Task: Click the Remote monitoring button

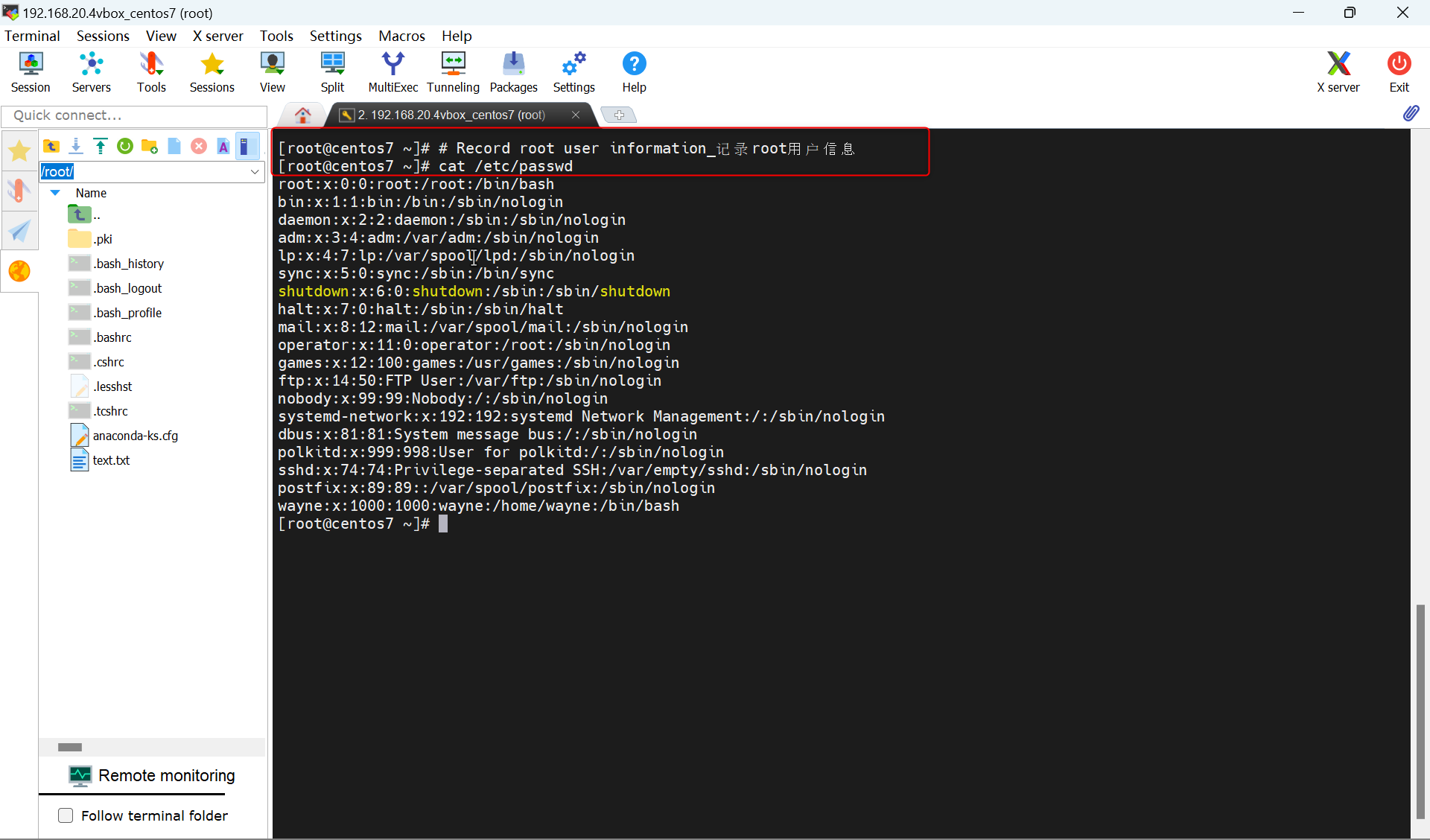Action: click(x=152, y=775)
